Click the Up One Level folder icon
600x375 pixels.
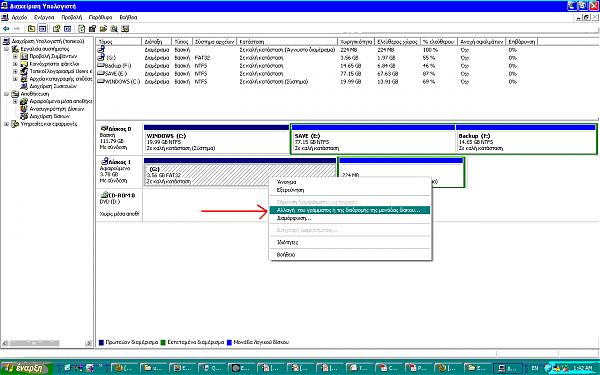31,29
